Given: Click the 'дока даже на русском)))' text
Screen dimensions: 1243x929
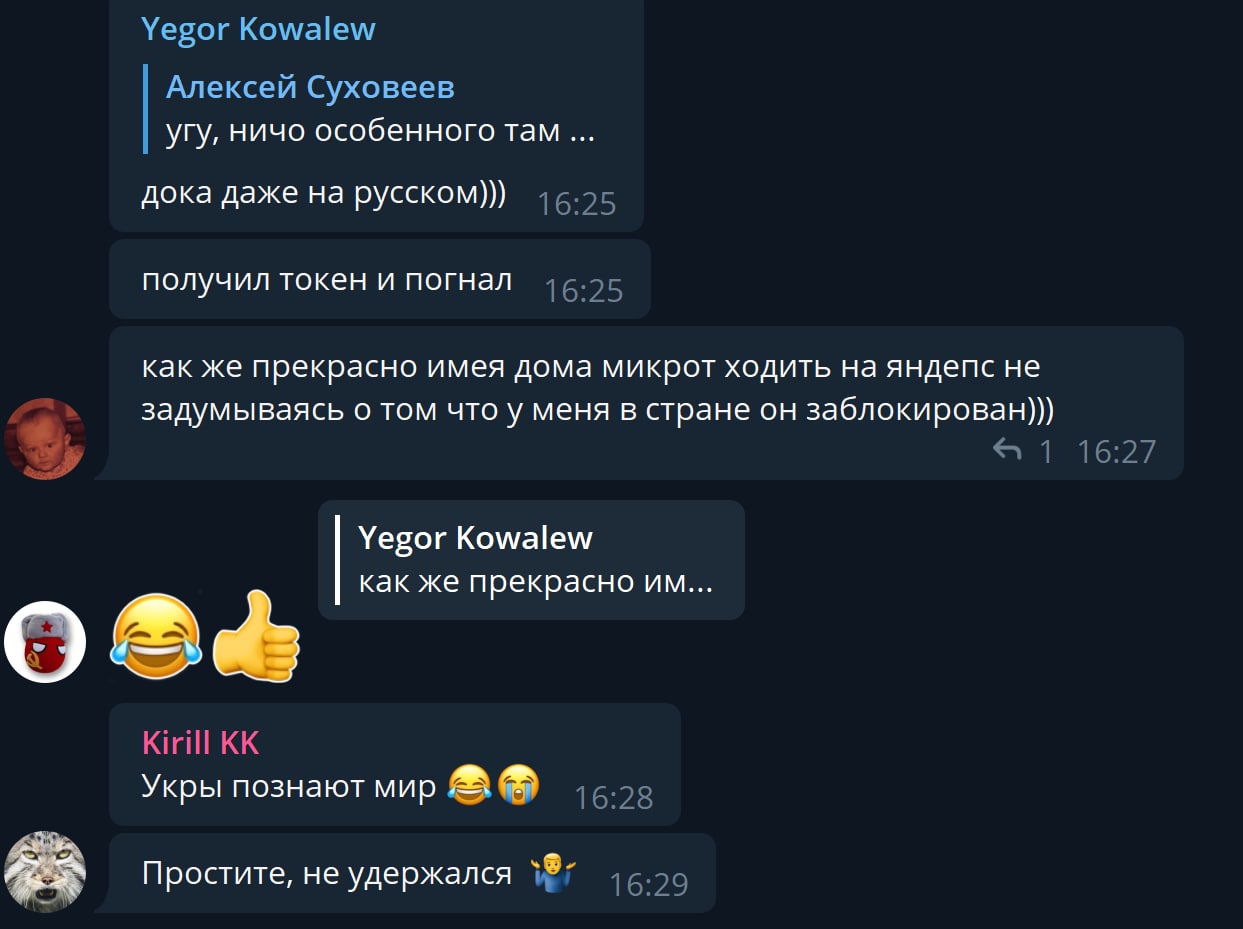Looking at the screenshot, I should pyautogui.click(x=324, y=192).
